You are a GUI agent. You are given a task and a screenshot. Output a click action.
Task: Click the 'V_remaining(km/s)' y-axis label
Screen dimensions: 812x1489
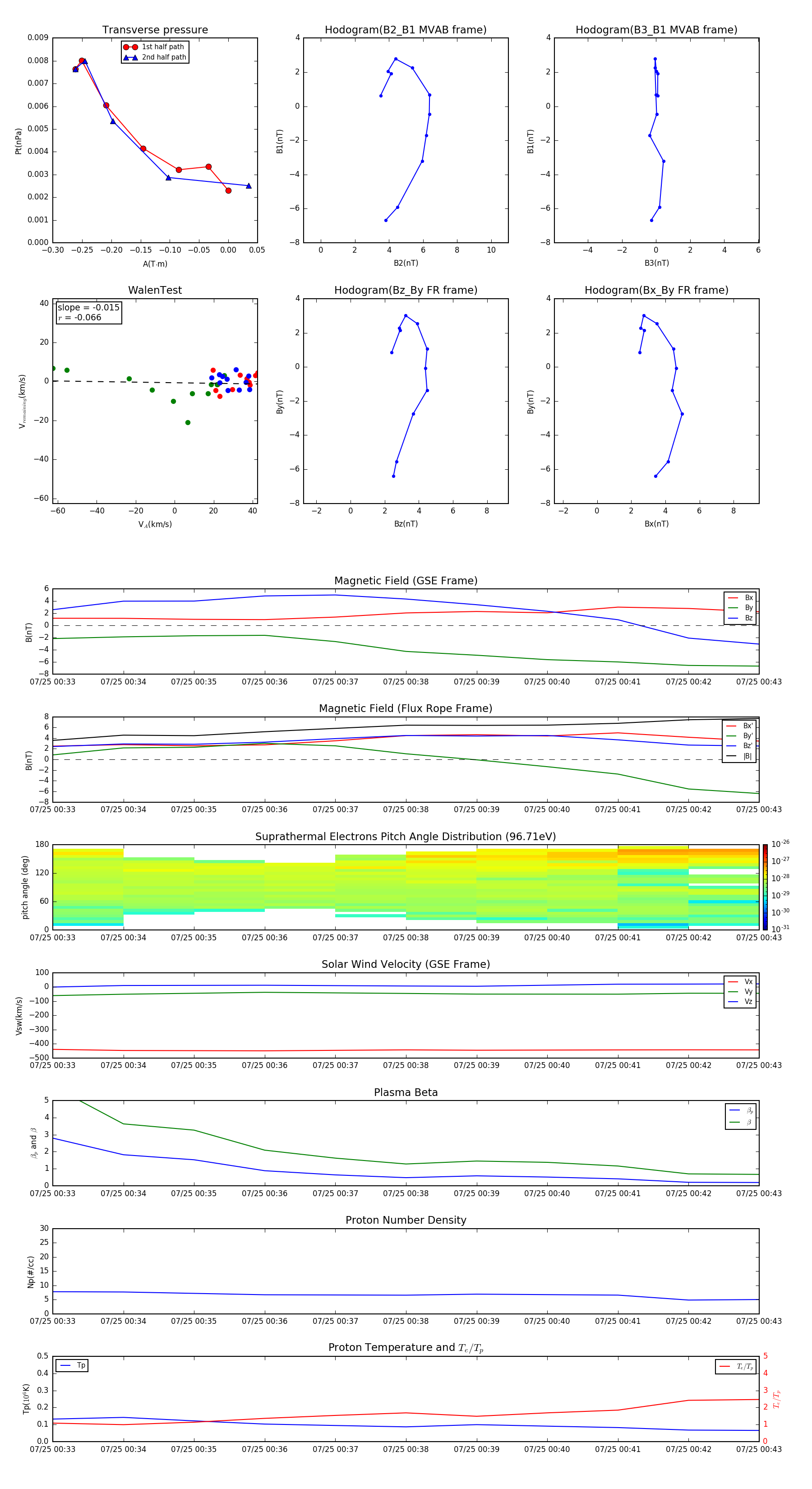pos(22,401)
